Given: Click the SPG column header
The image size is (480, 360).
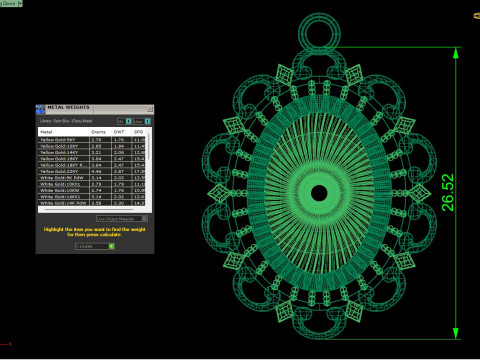Looking at the screenshot, I should (139, 132).
